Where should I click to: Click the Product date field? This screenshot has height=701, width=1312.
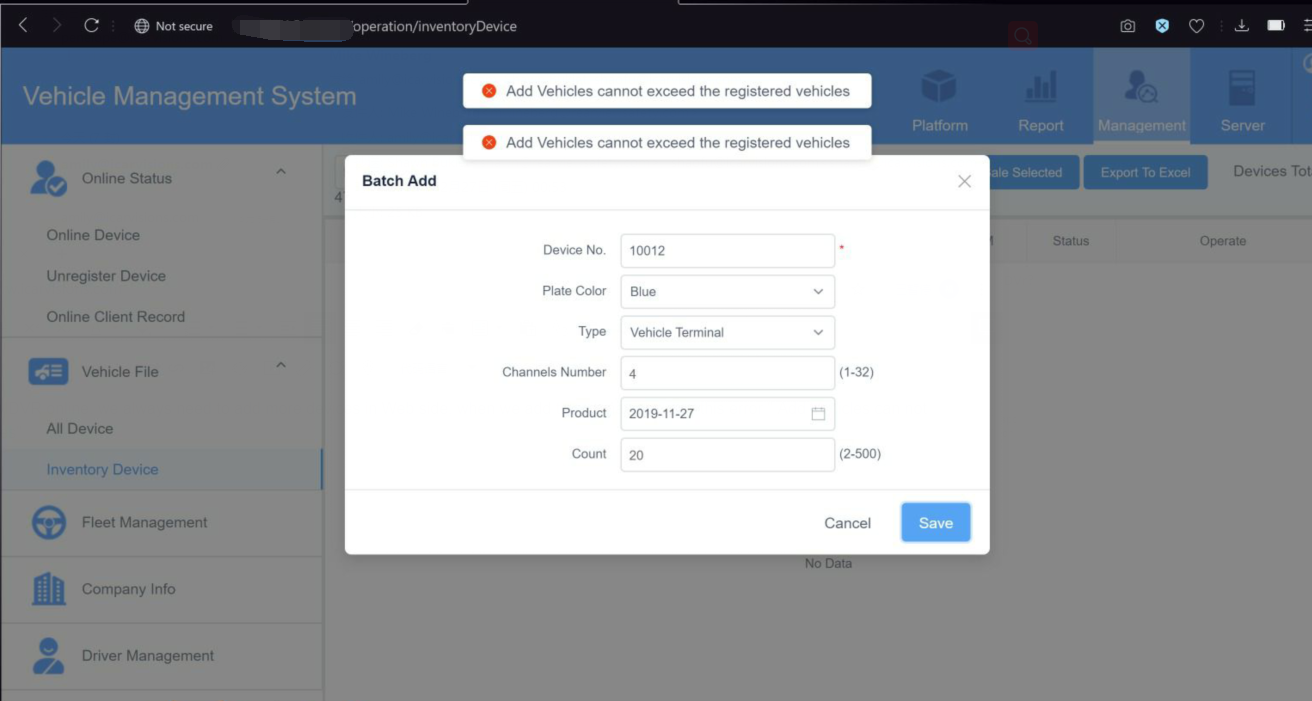(x=727, y=413)
